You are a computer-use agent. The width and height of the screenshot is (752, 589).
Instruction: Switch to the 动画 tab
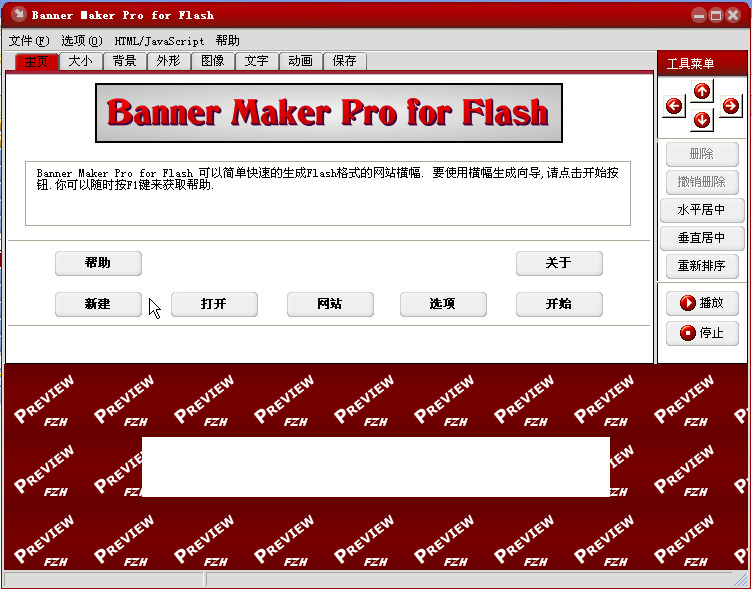(x=300, y=61)
